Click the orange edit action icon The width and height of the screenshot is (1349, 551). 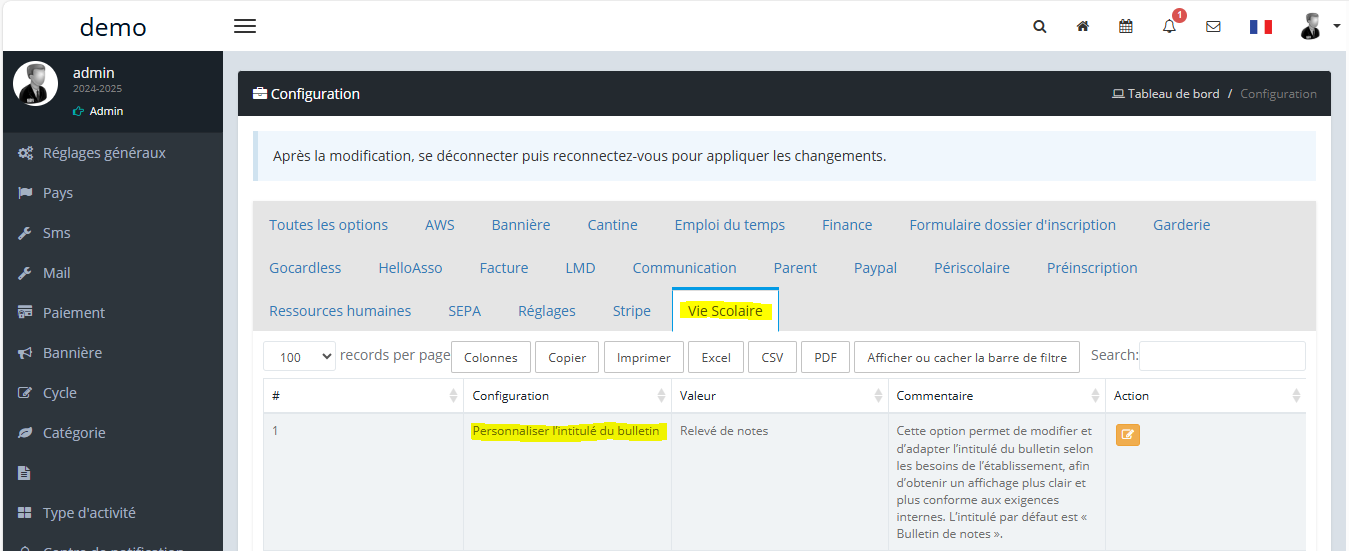click(x=1128, y=435)
